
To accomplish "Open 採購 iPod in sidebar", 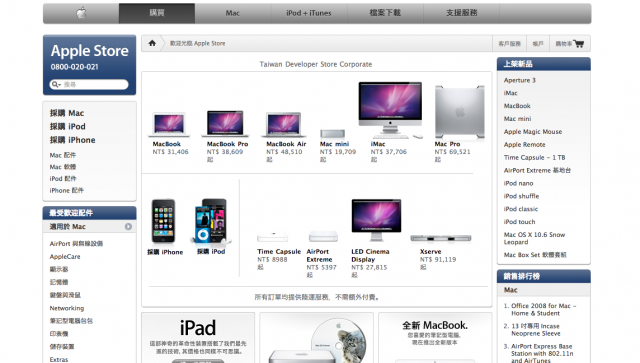I will pyautogui.click(x=68, y=127).
